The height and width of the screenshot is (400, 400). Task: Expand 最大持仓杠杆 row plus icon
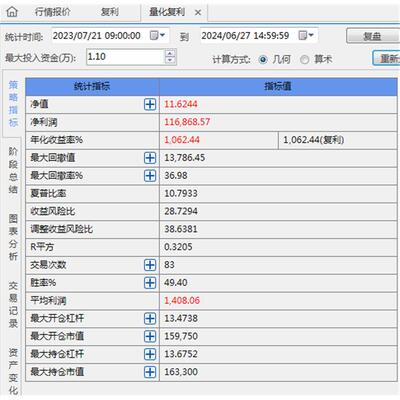click(x=150, y=354)
